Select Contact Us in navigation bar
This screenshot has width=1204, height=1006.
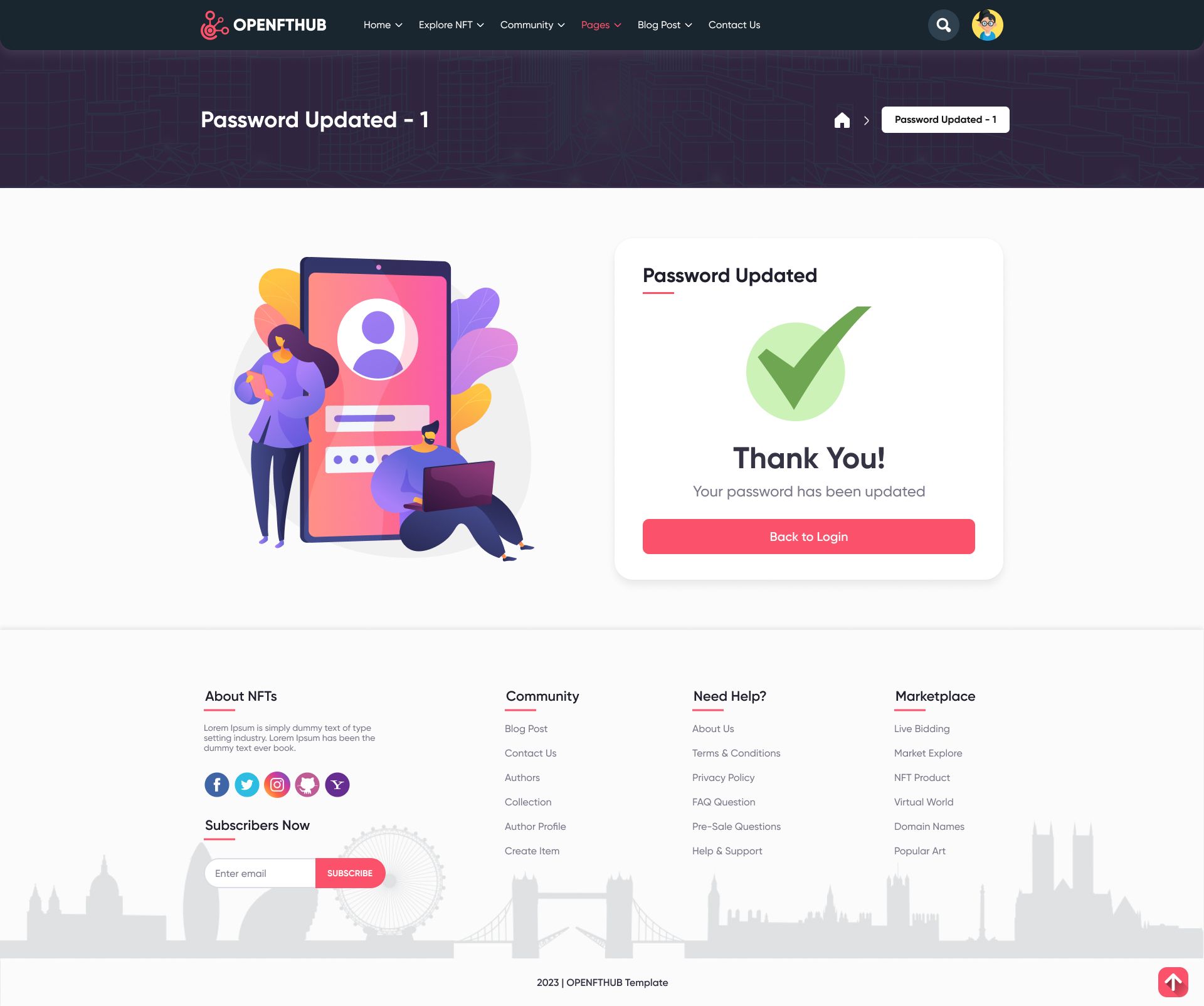pyautogui.click(x=734, y=25)
